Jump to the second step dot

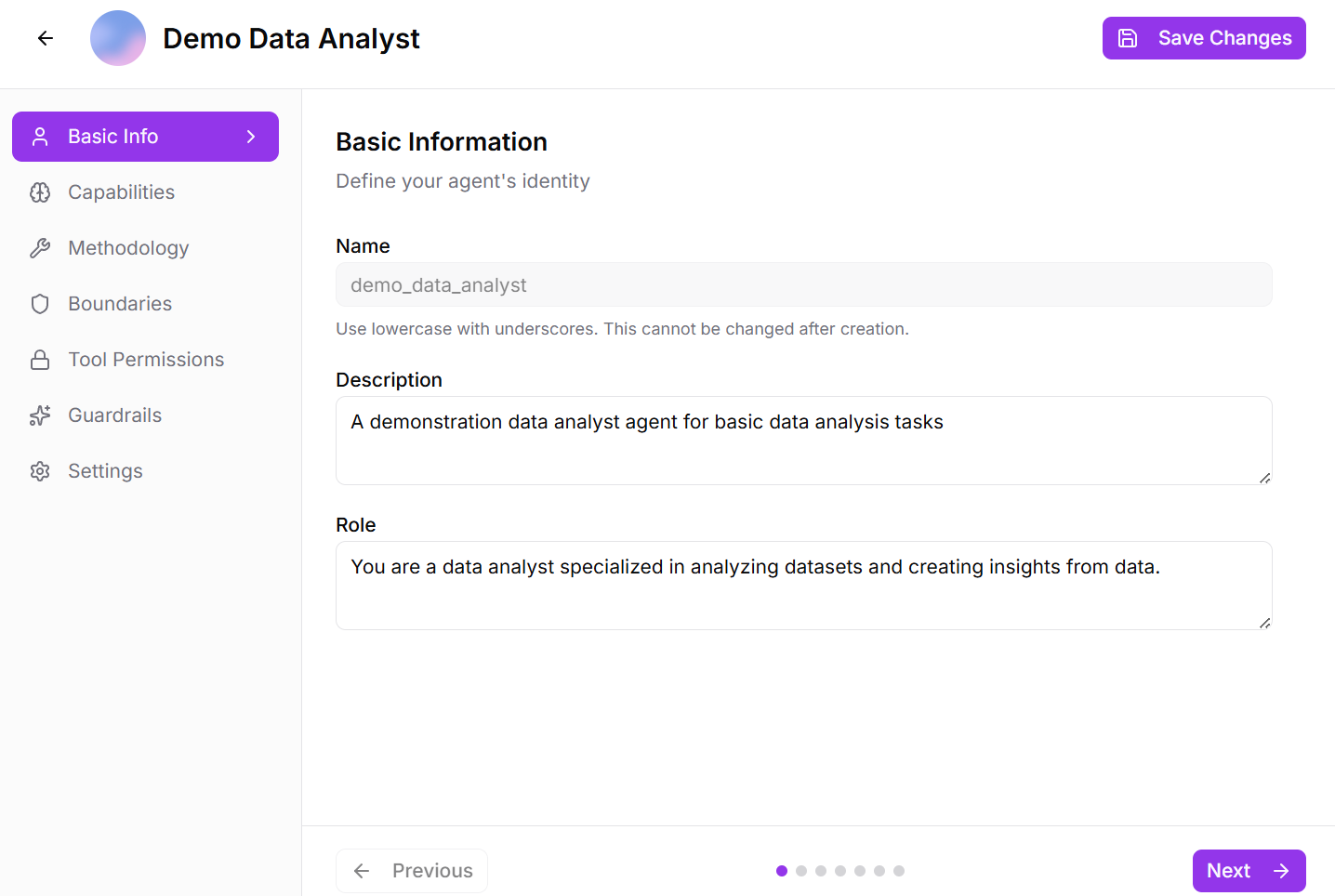coord(801,871)
